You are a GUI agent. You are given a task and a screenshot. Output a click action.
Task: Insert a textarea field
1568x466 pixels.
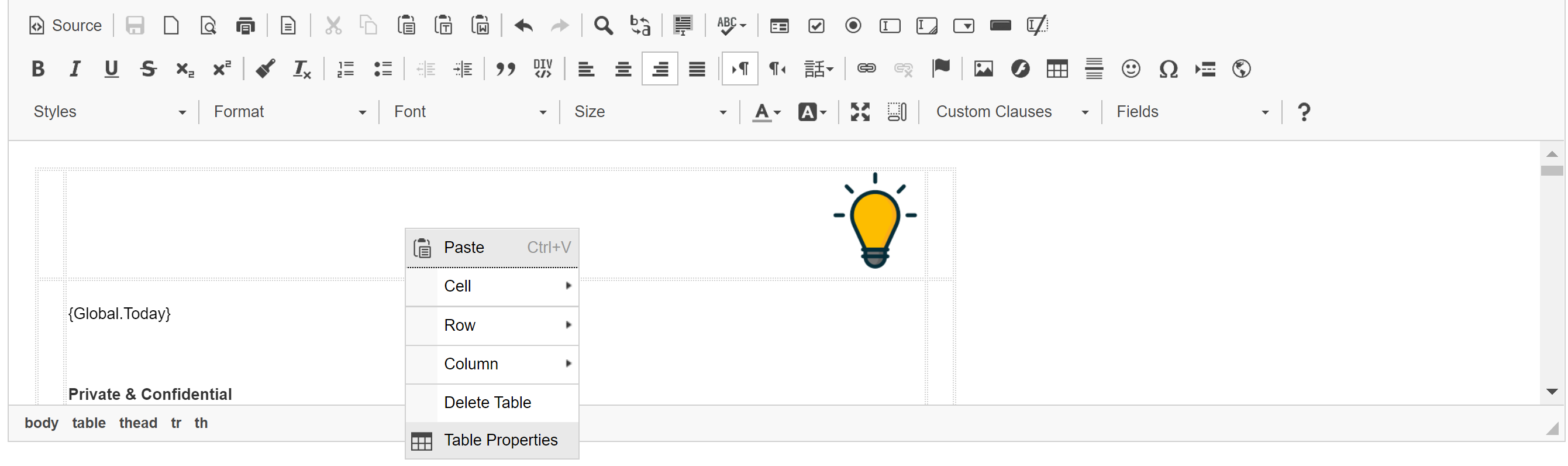coord(927,26)
